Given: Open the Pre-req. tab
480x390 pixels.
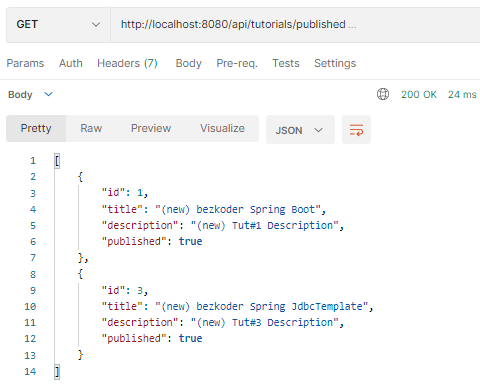Looking at the screenshot, I should [237, 63].
